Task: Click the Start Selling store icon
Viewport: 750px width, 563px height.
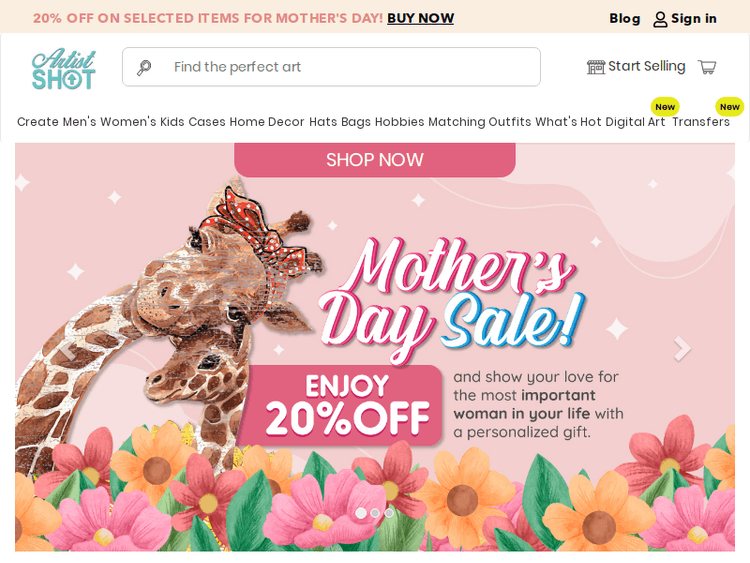Action: [596, 67]
